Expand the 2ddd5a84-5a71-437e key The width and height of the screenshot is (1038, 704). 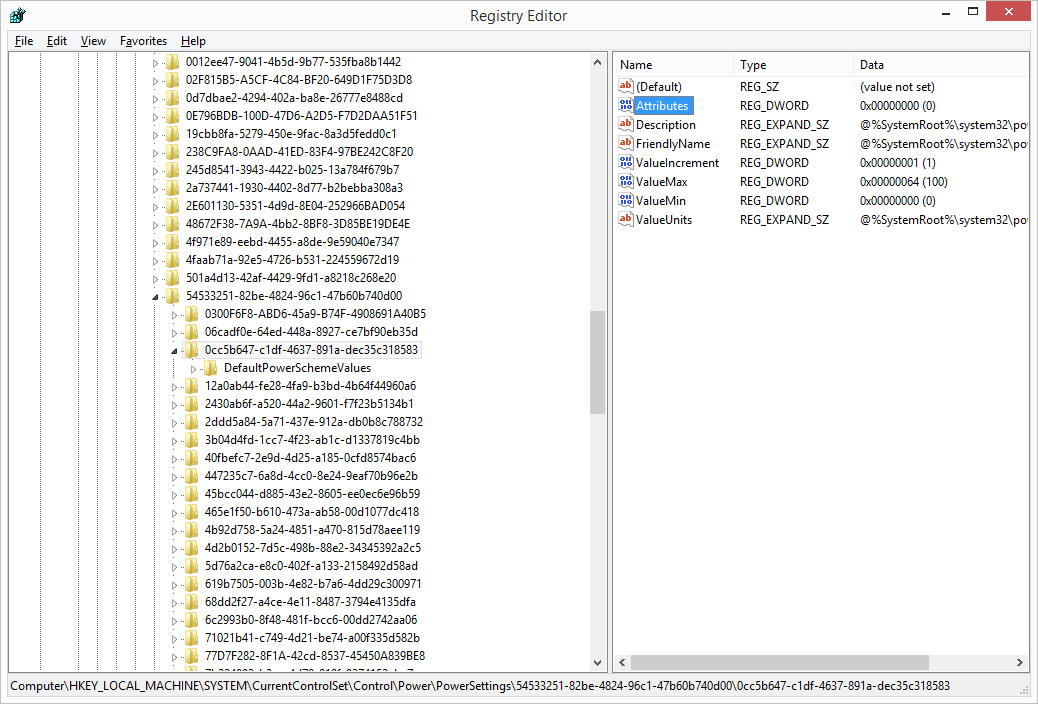pyautogui.click(x=175, y=423)
